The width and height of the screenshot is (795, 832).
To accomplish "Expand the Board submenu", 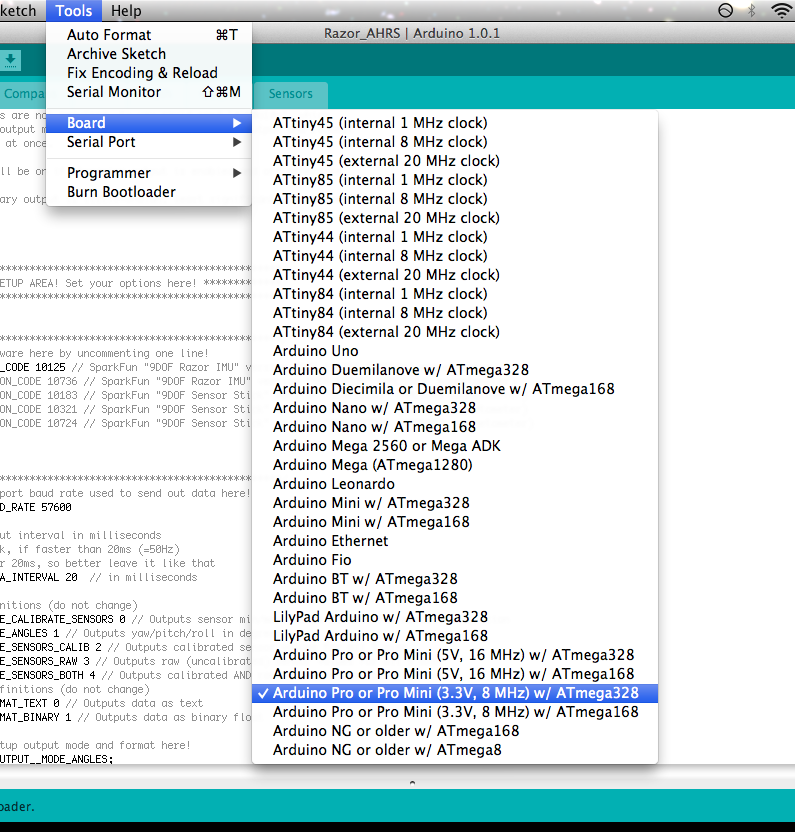I will click(149, 123).
